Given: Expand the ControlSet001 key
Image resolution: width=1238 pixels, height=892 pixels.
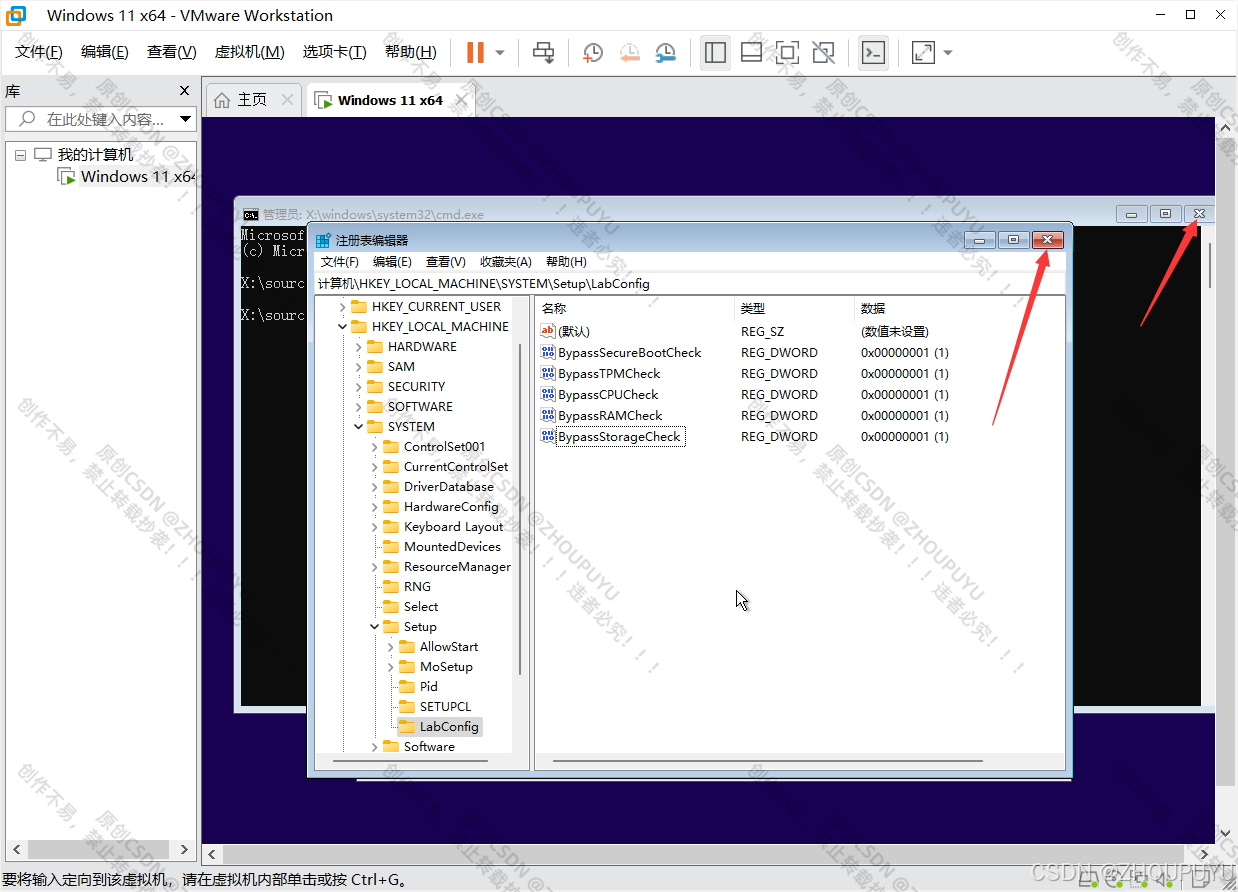Looking at the screenshot, I should click(x=375, y=447).
